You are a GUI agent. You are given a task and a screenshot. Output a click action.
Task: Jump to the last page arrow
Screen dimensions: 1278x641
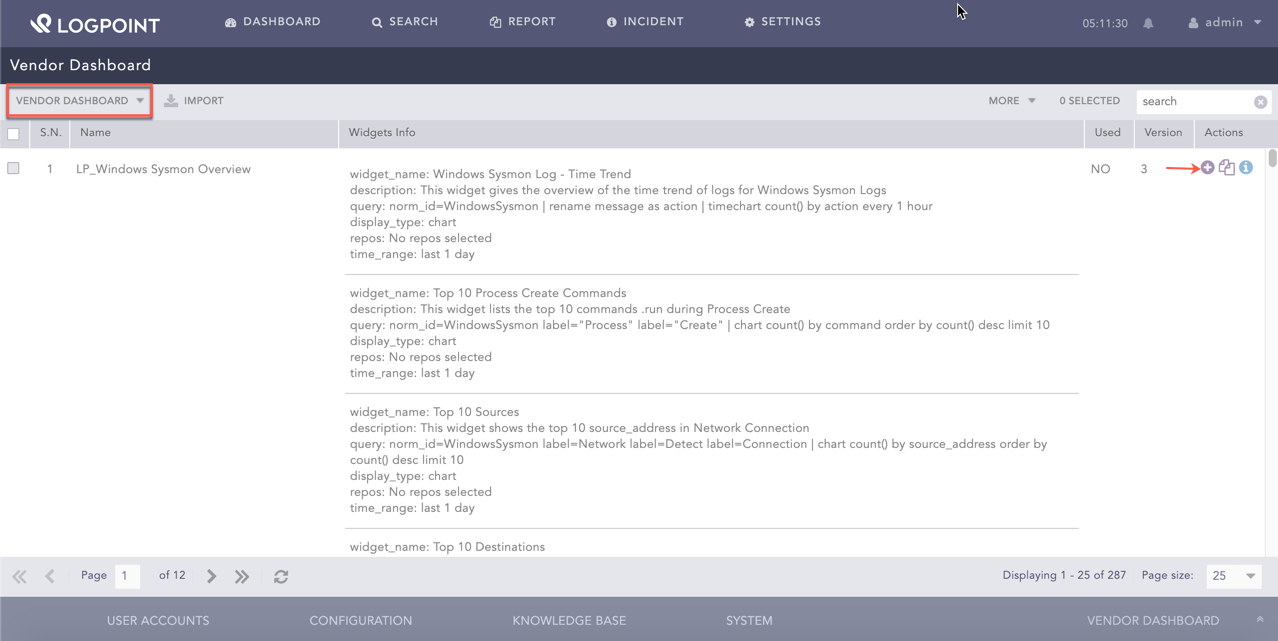242,576
